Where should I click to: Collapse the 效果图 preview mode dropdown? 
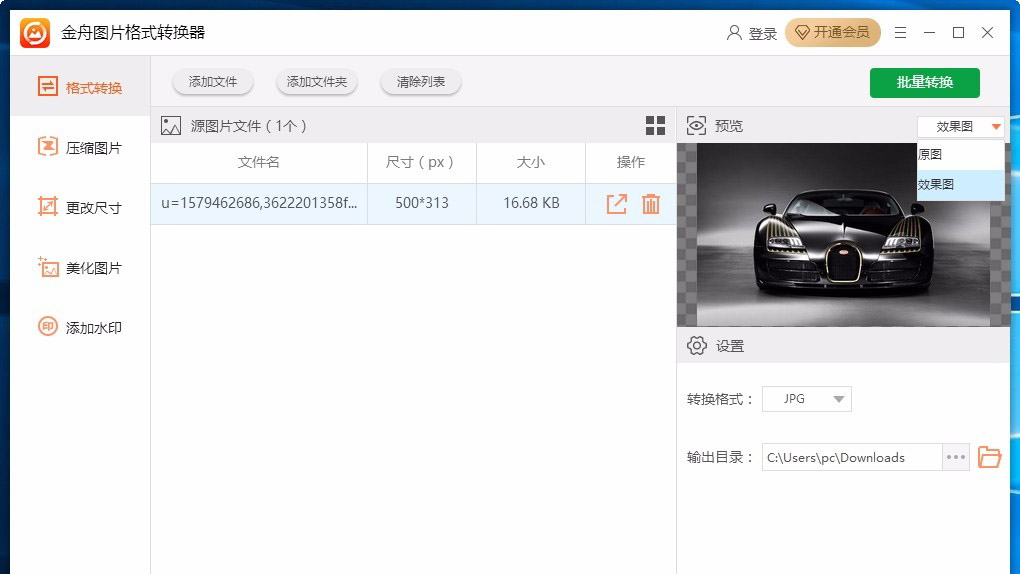(x=961, y=126)
